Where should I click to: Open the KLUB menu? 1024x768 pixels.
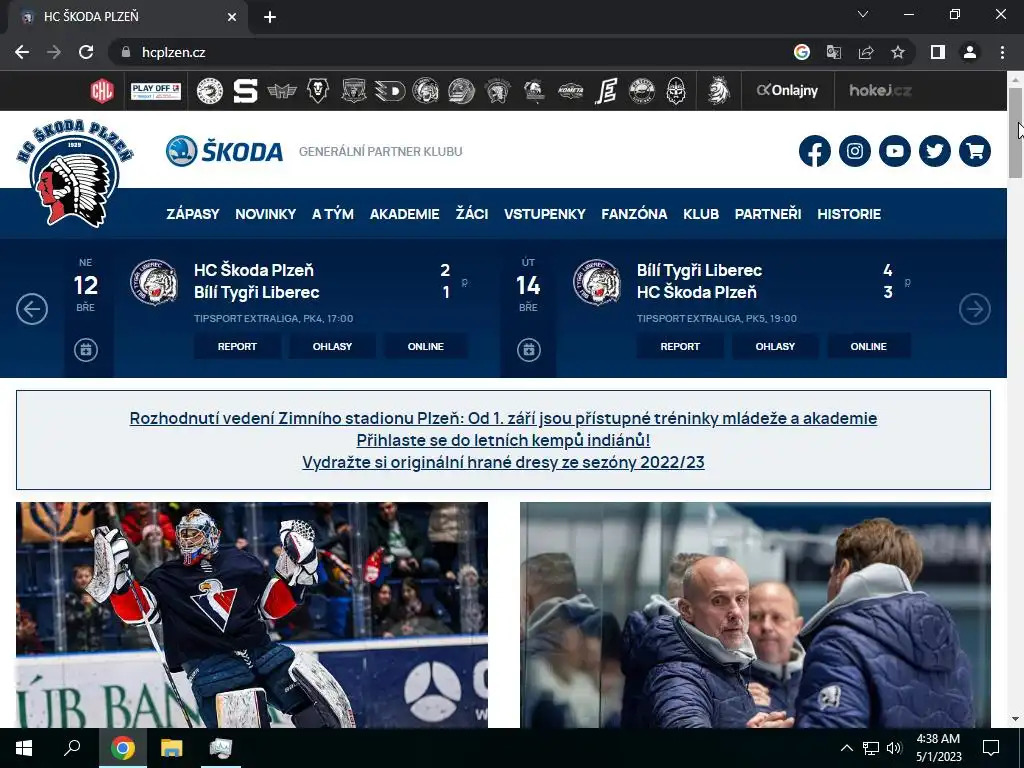tap(701, 214)
